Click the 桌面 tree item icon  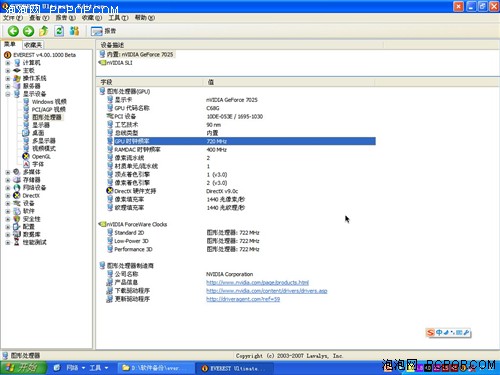tap(26, 133)
